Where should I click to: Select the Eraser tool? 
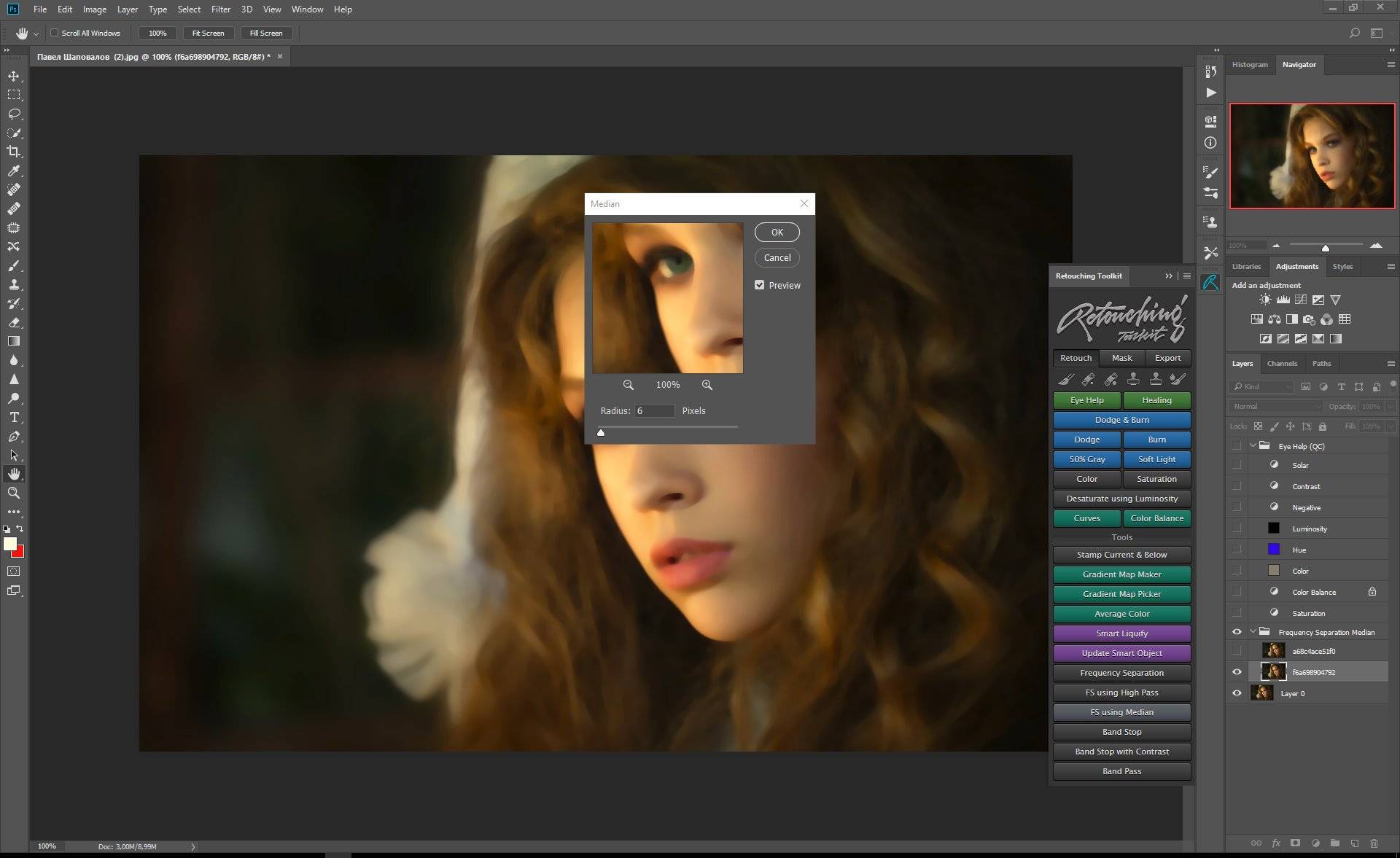point(14,322)
